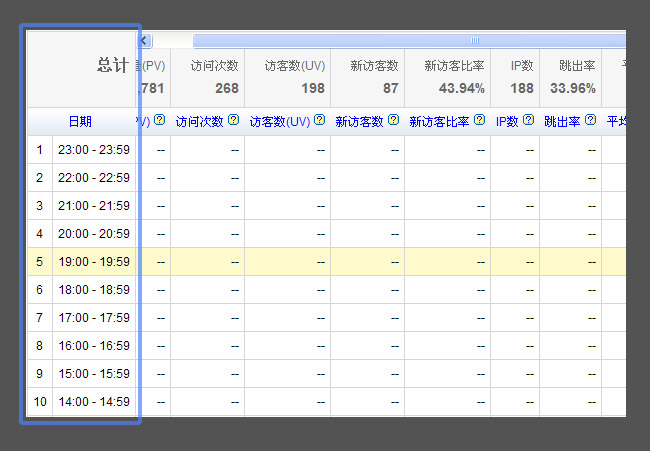This screenshot has height=451, width=650.
Task: Select the highlighted 19:00 - 19:59 row
Action: (x=327, y=262)
